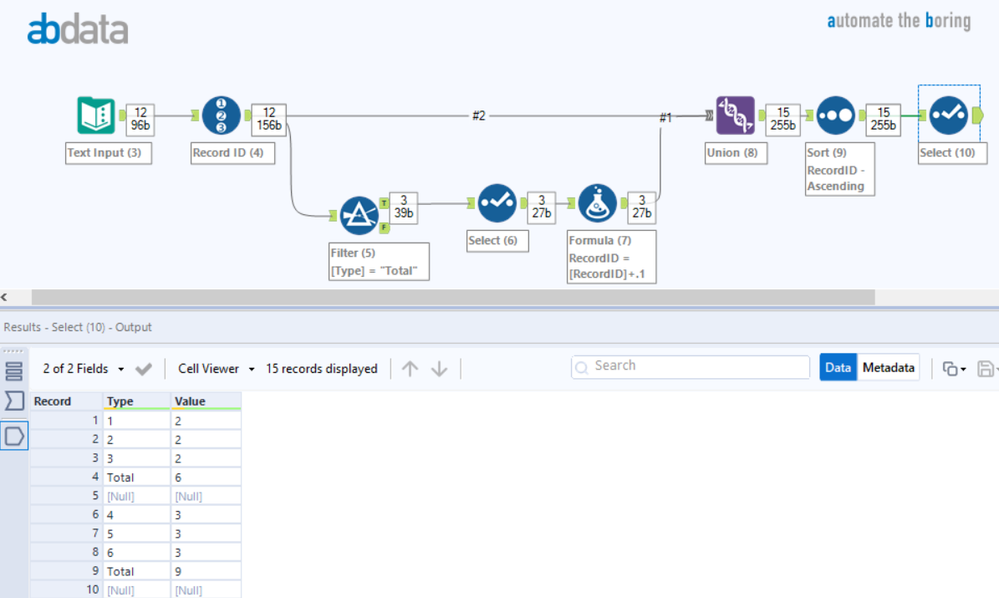Click the canvas horizontal scrollbar
The image size is (999, 598).
pos(453,297)
